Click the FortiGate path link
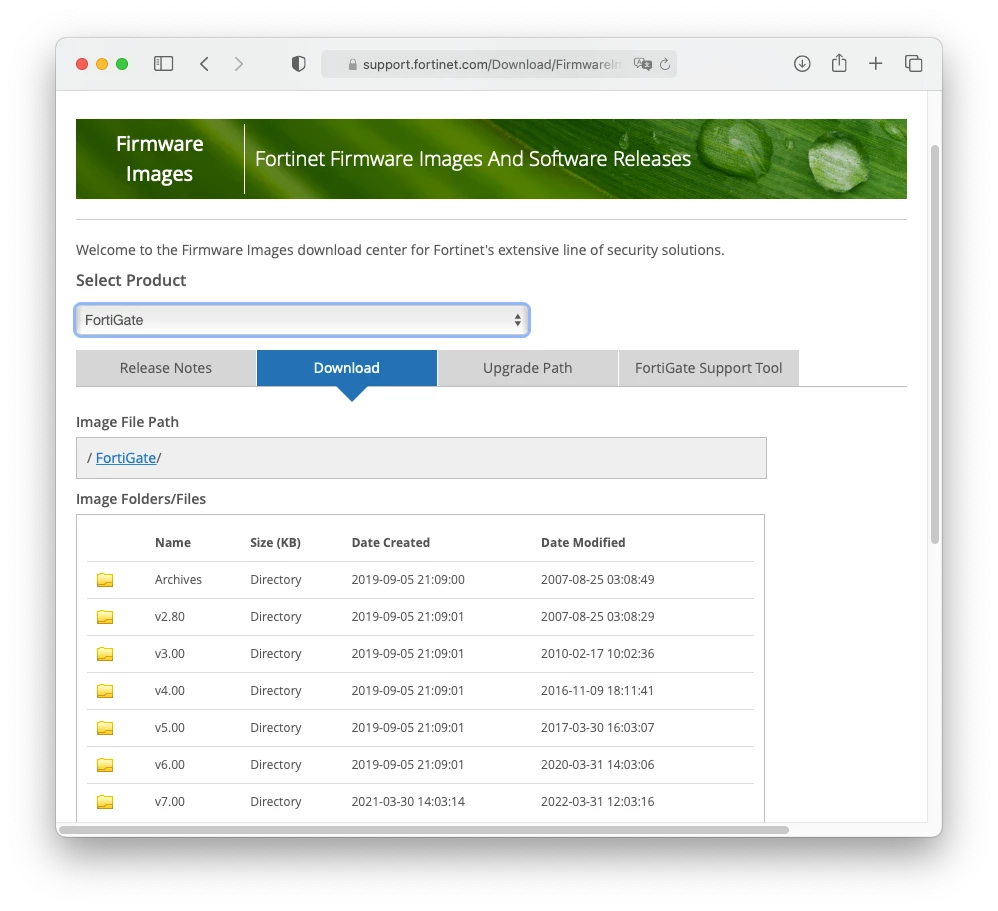The width and height of the screenshot is (998, 911). [126, 458]
